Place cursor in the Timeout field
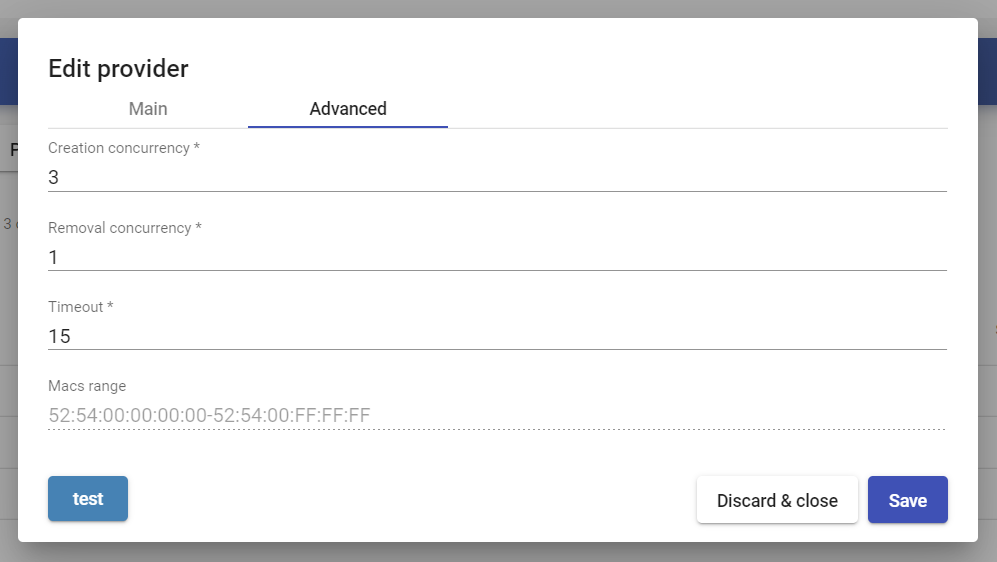The width and height of the screenshot is (997, 562). pos(497,336)
